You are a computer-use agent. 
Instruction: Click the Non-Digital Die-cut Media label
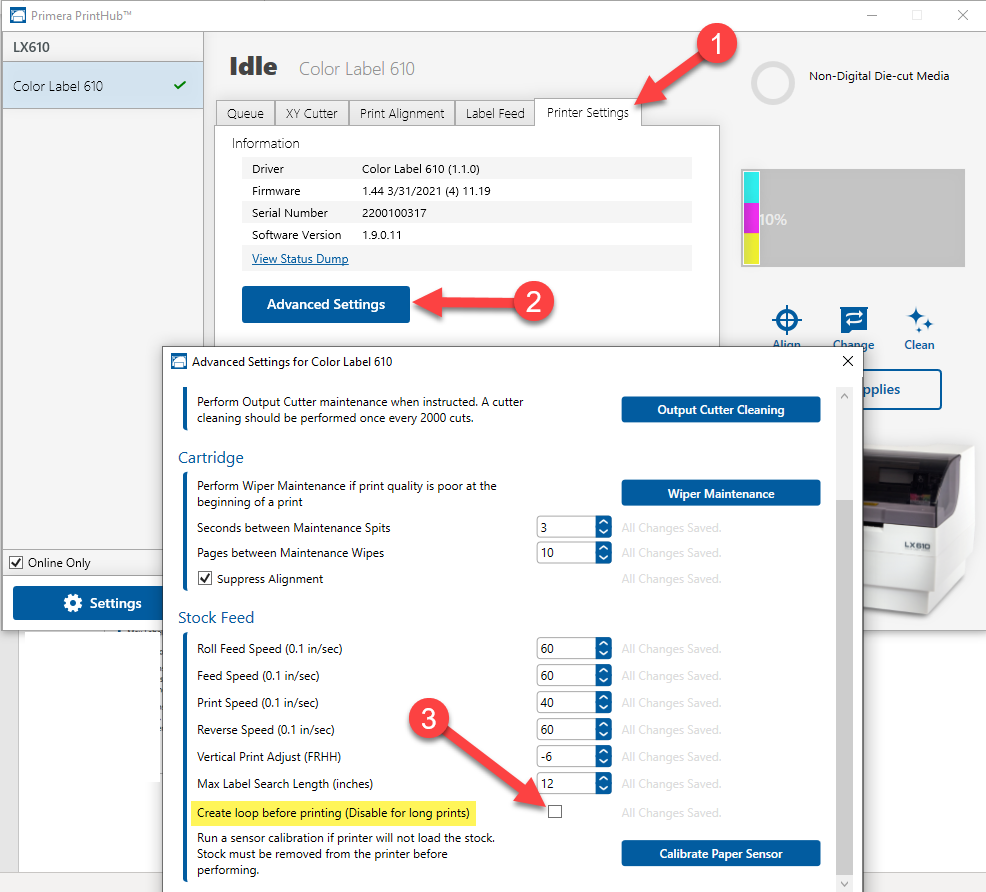click(879, 76)
